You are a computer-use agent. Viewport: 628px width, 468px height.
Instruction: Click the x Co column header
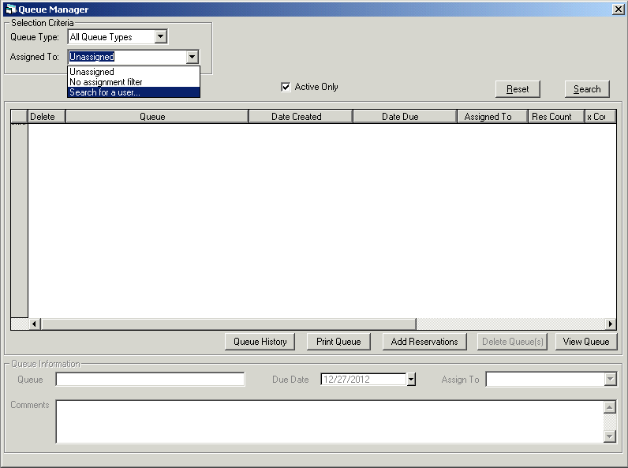coord(600,116)
